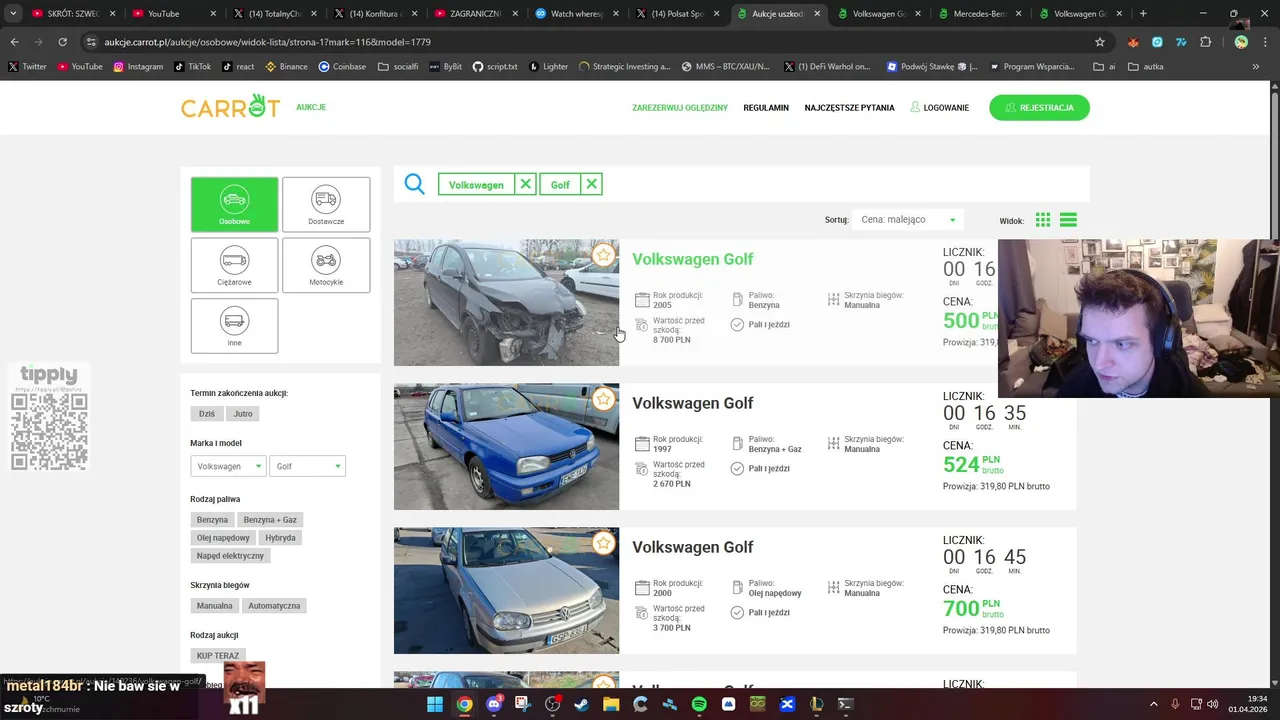The image size is (1280, 720).
Task: Filter auctions ending Dziś
Action: pyautogui.click(x=207, y=413)
